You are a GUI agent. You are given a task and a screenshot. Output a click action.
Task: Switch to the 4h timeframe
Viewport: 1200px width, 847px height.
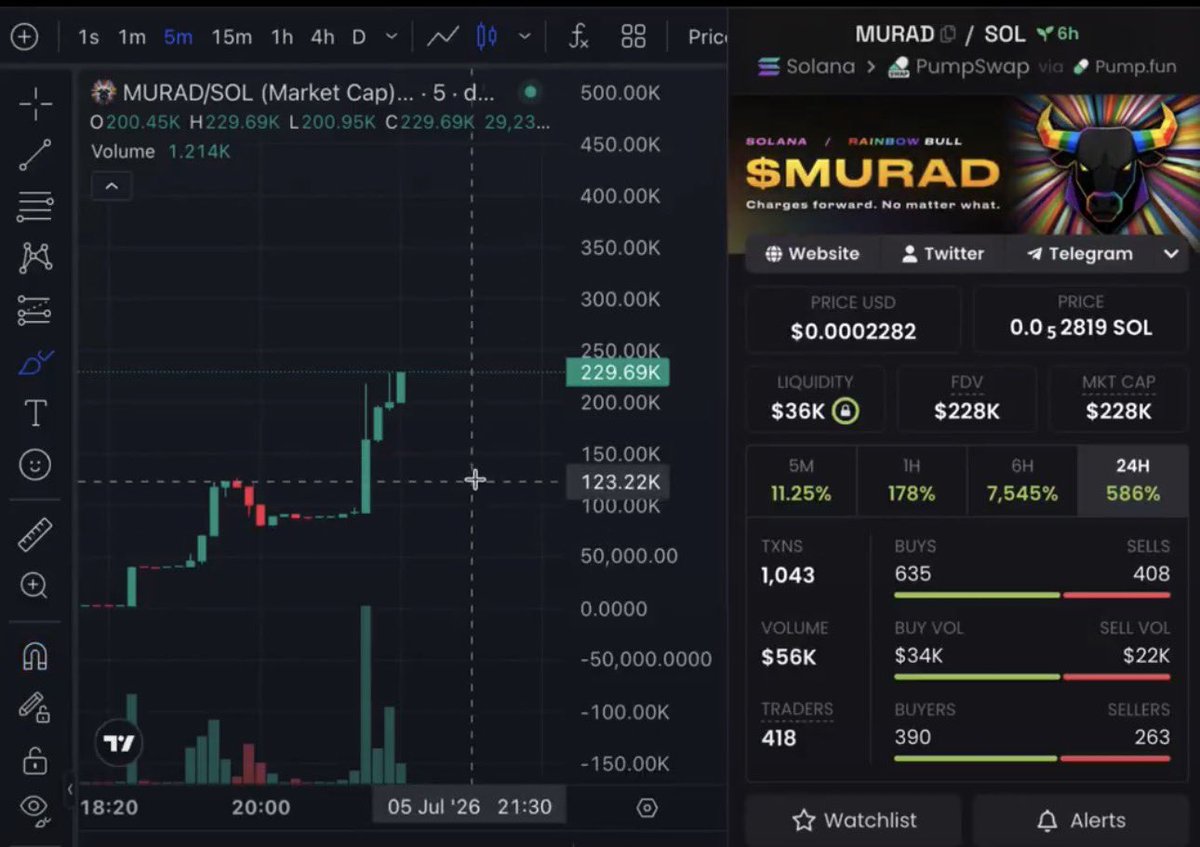(x=322, y=37)
